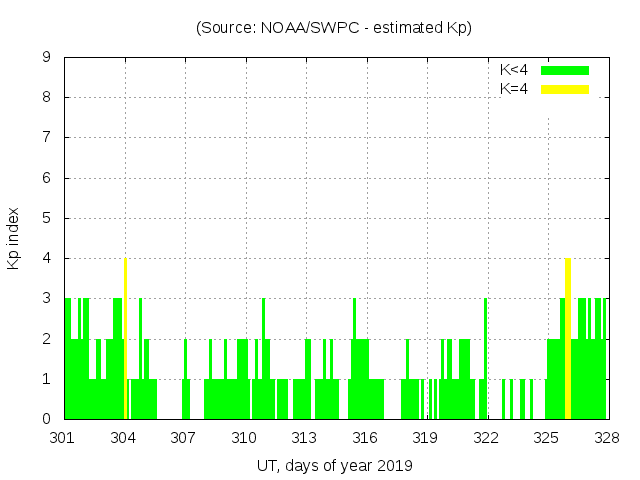Click the yellow Kp bar near day 326
This screenshot has width=640, height=480.
pyautogui.click(x=568, y=340)
